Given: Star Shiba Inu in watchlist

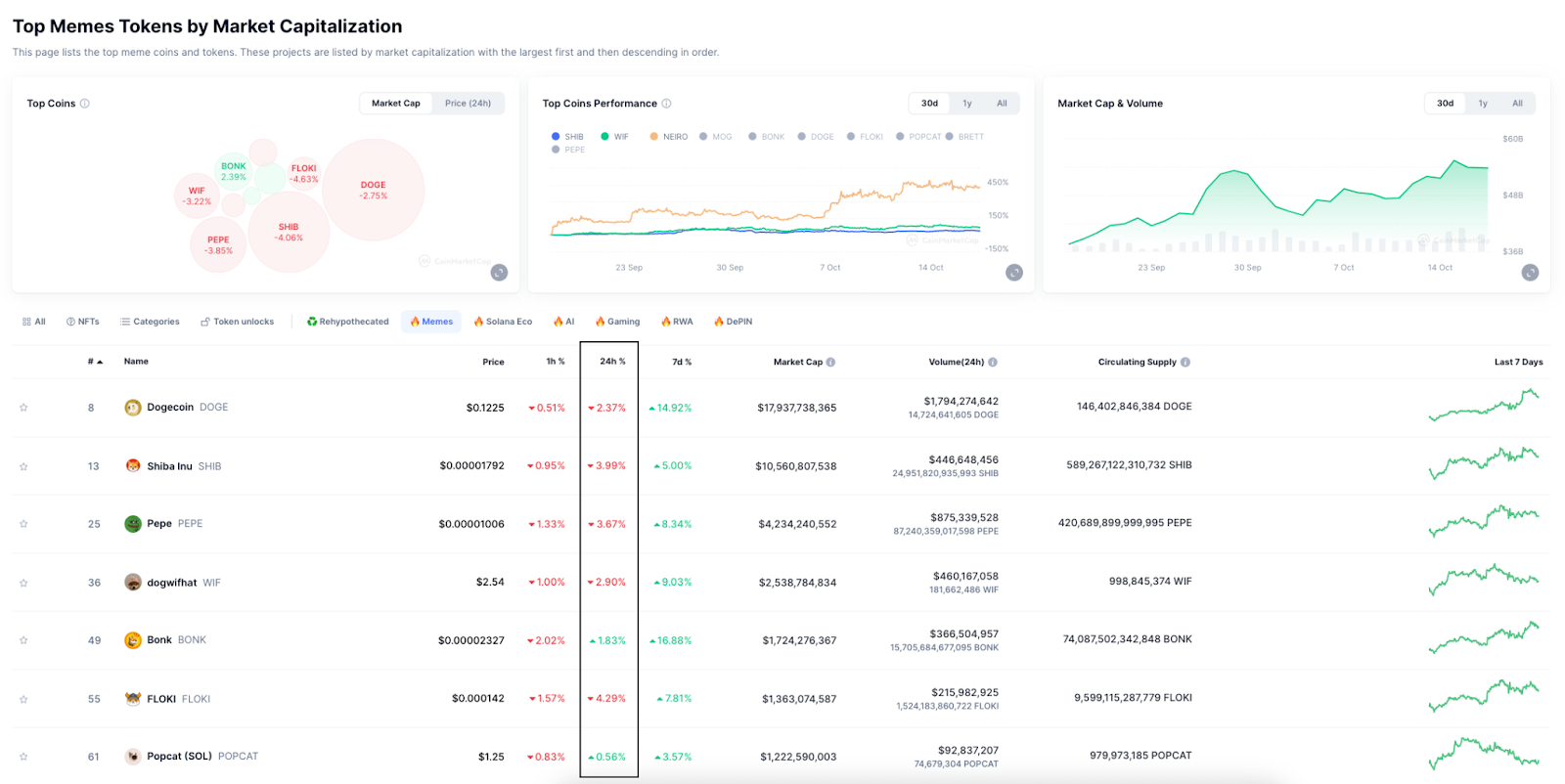Looking at the screenshot, I should coord(23,466).
